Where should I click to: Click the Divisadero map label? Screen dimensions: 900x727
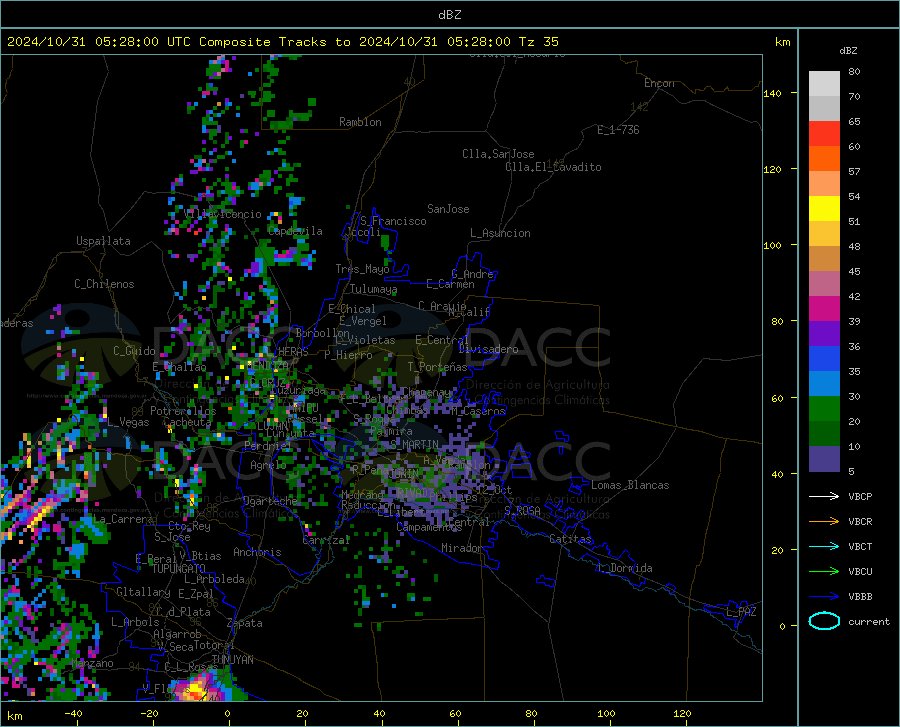488,349
